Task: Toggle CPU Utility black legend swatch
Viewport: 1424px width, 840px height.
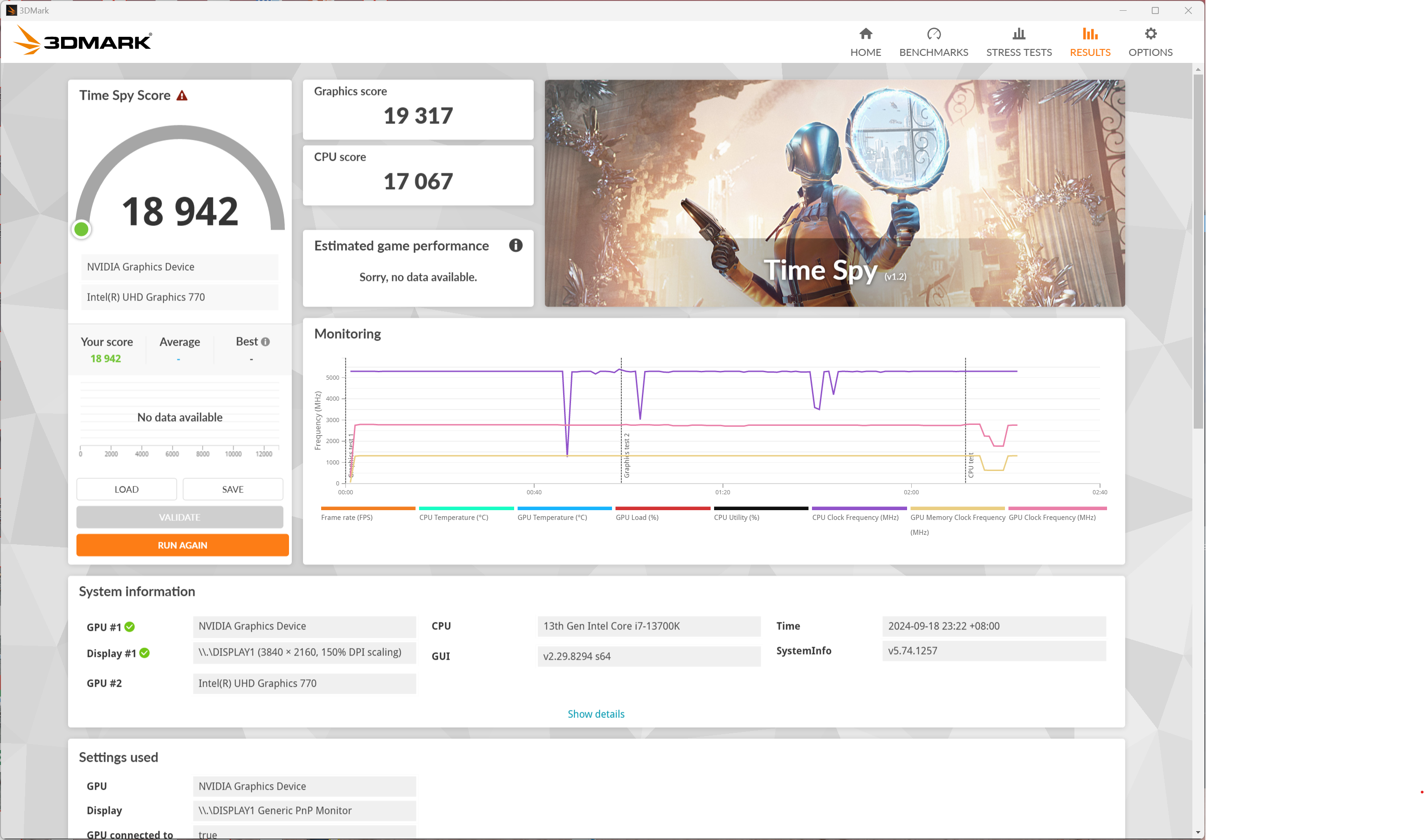Action: point(761,508)
